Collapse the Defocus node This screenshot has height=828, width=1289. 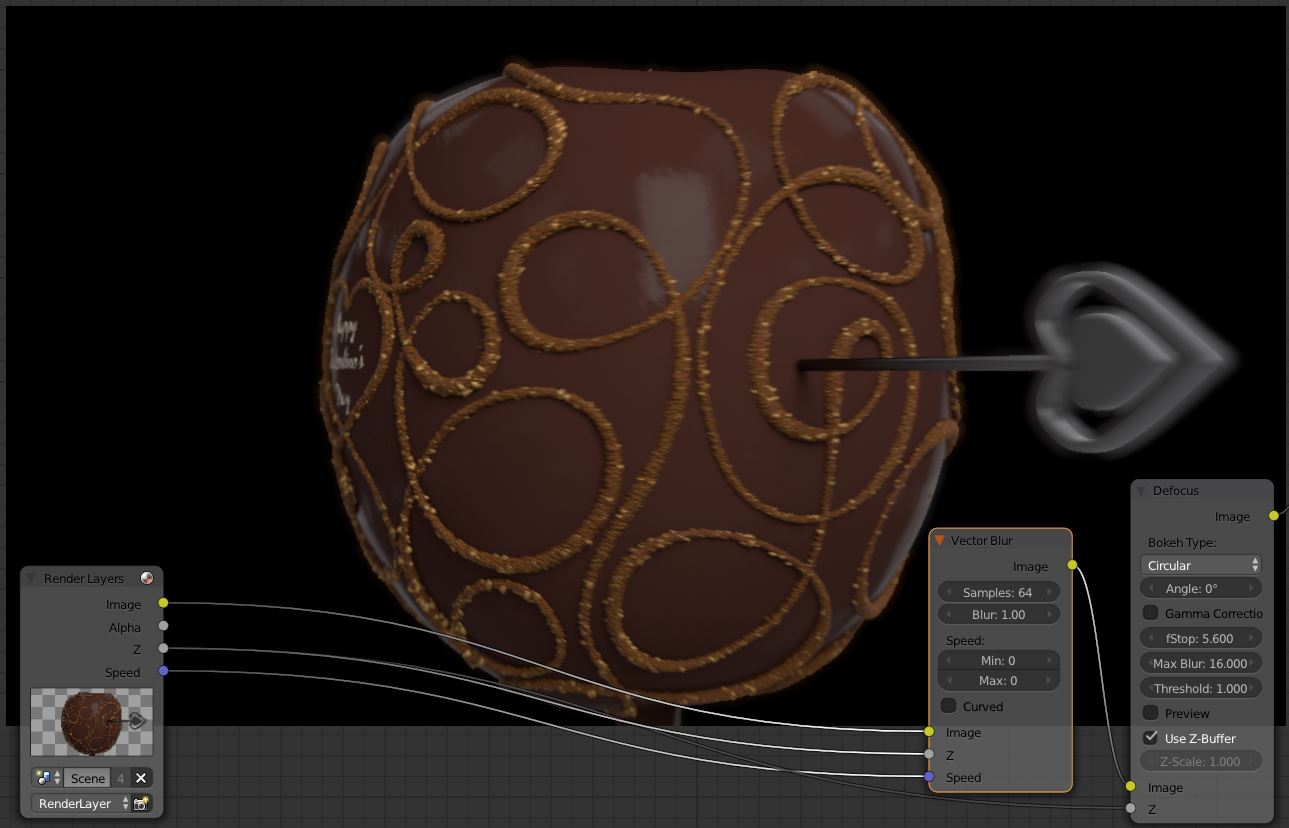(1140, 491)
